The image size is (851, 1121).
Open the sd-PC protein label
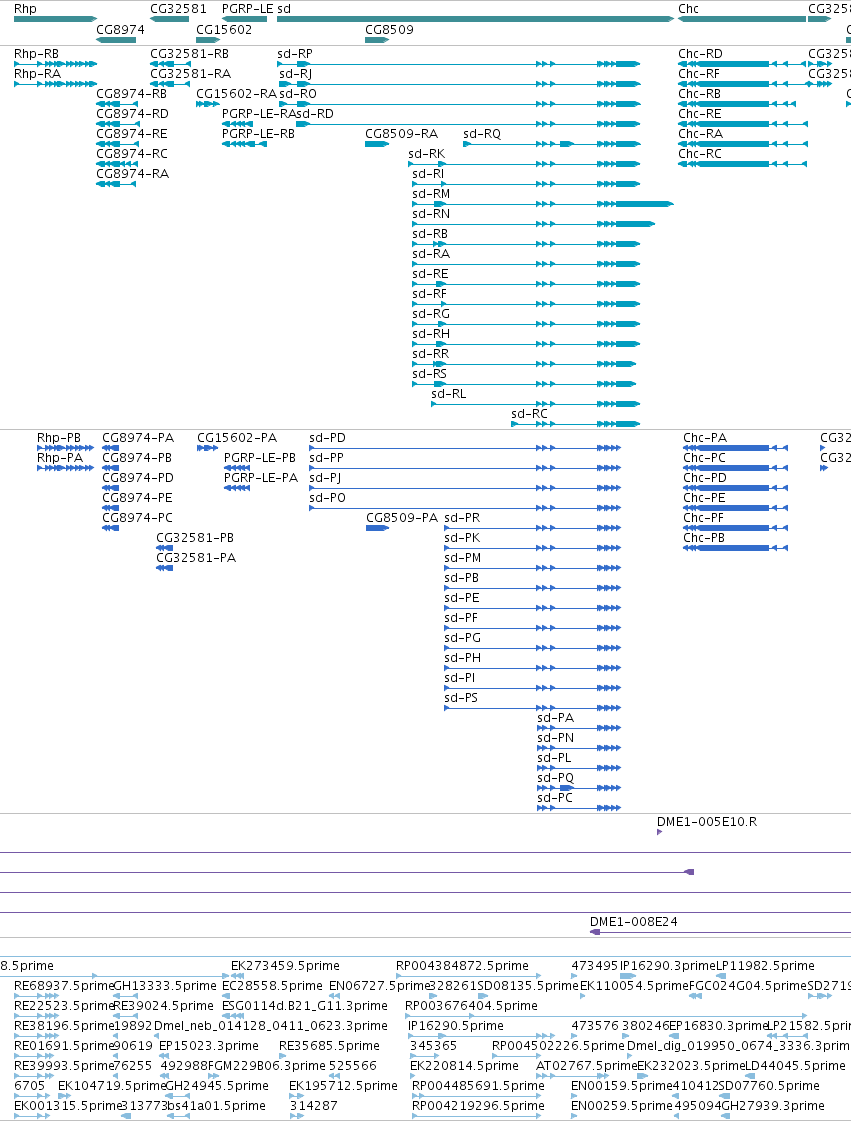click(x=554, y=798)
